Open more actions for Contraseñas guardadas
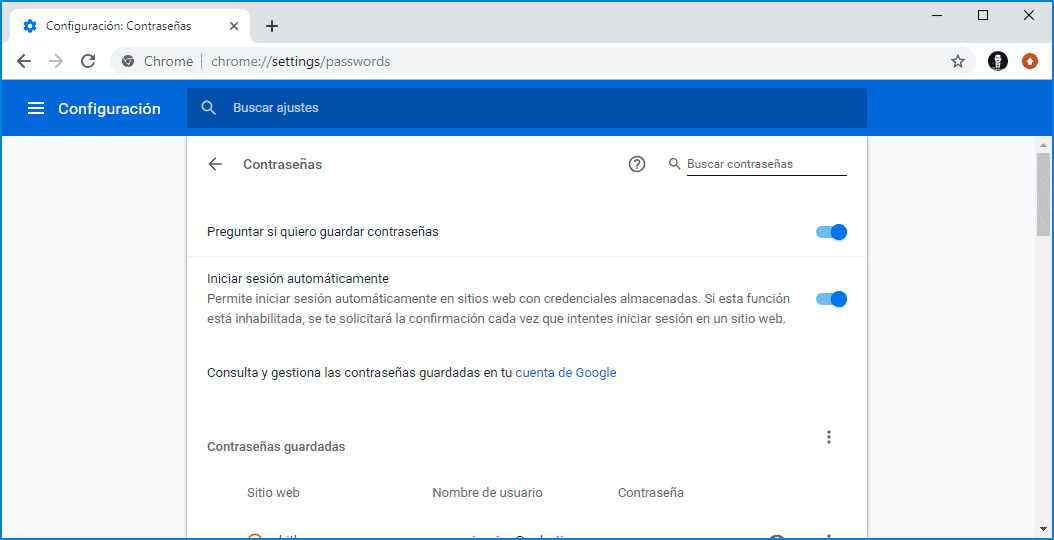Screen dimensions: 1054x540 point(828,437)
